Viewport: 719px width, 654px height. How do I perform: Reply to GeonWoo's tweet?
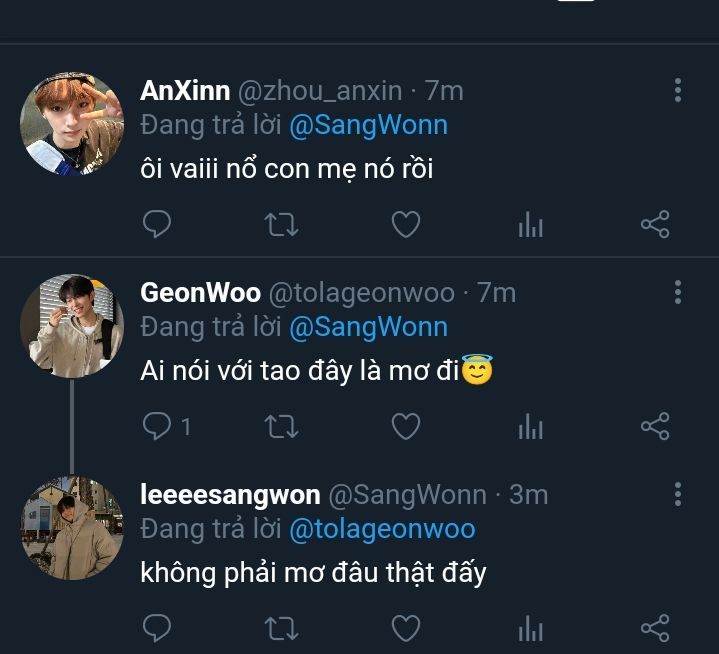(157, 427)
